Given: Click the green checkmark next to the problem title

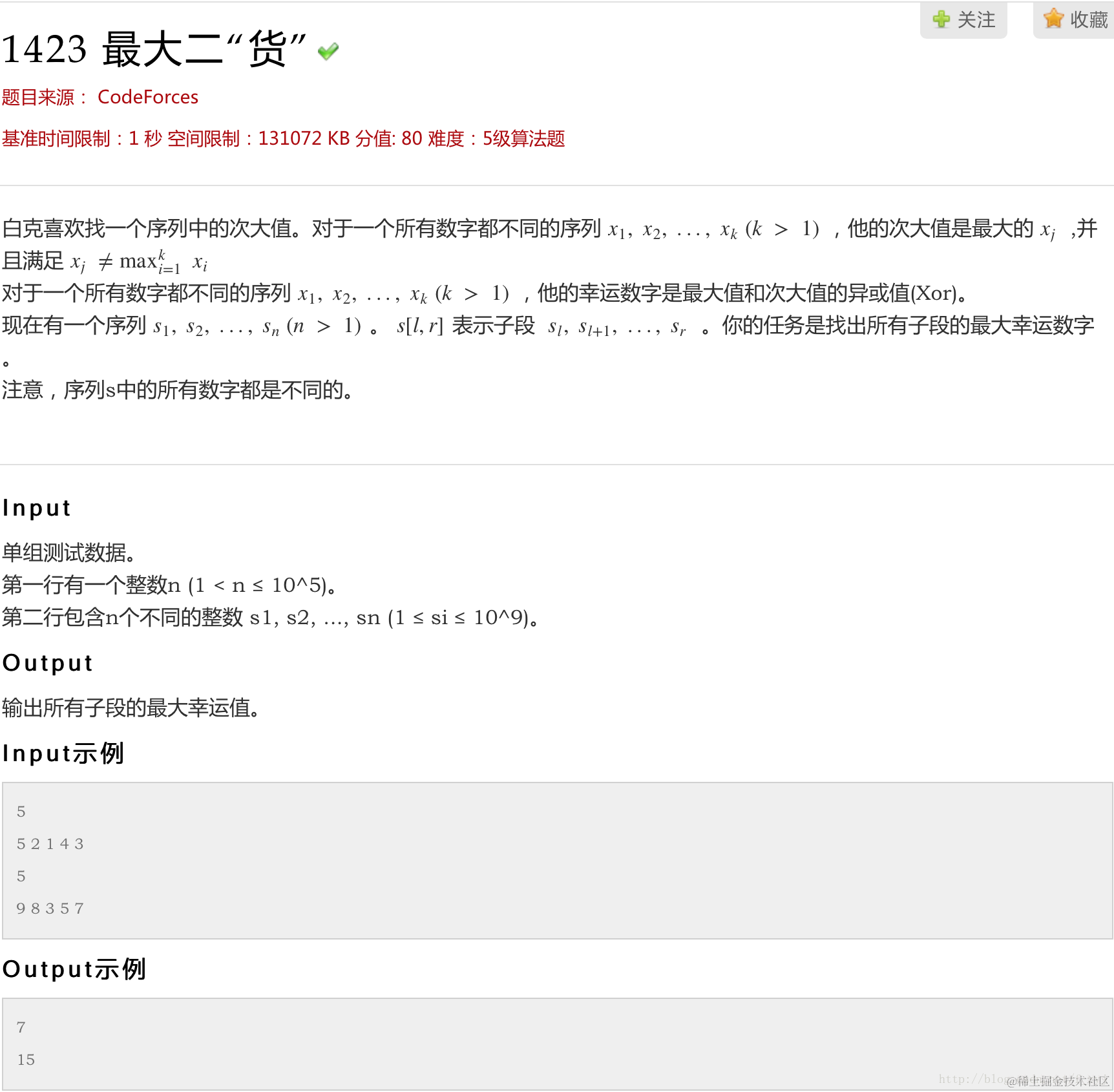Looking at the screenshot, I should 328,51.
